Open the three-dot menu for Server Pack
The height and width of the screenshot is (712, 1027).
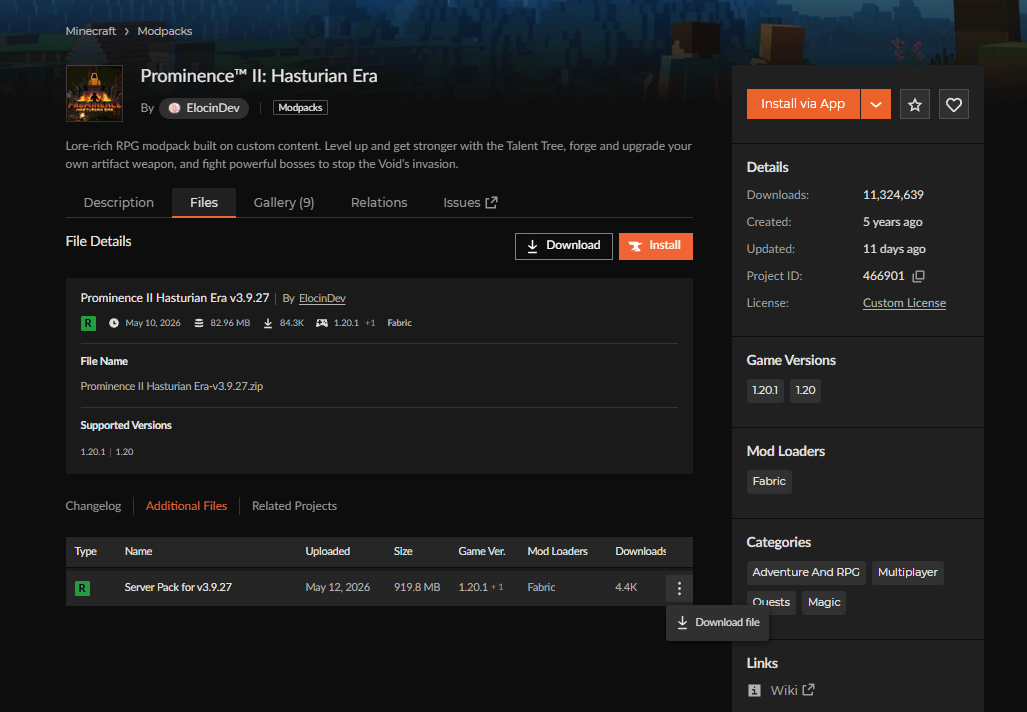679,588
